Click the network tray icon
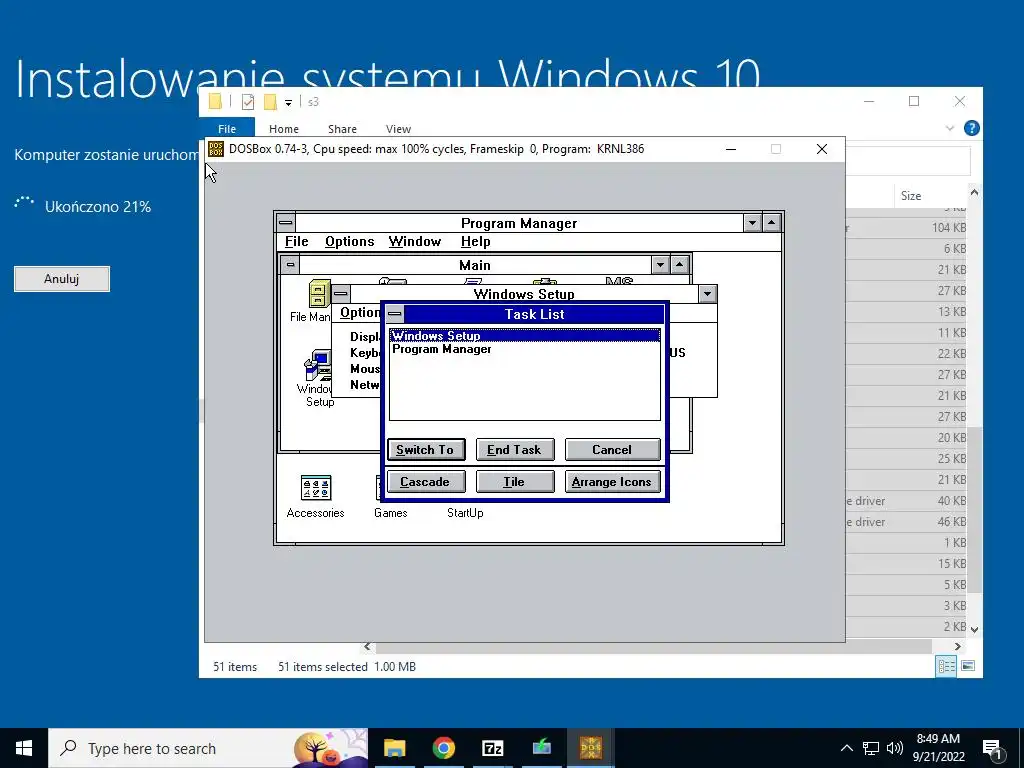The width and height of the screenshot is (1024, 768). pos(871,748)
